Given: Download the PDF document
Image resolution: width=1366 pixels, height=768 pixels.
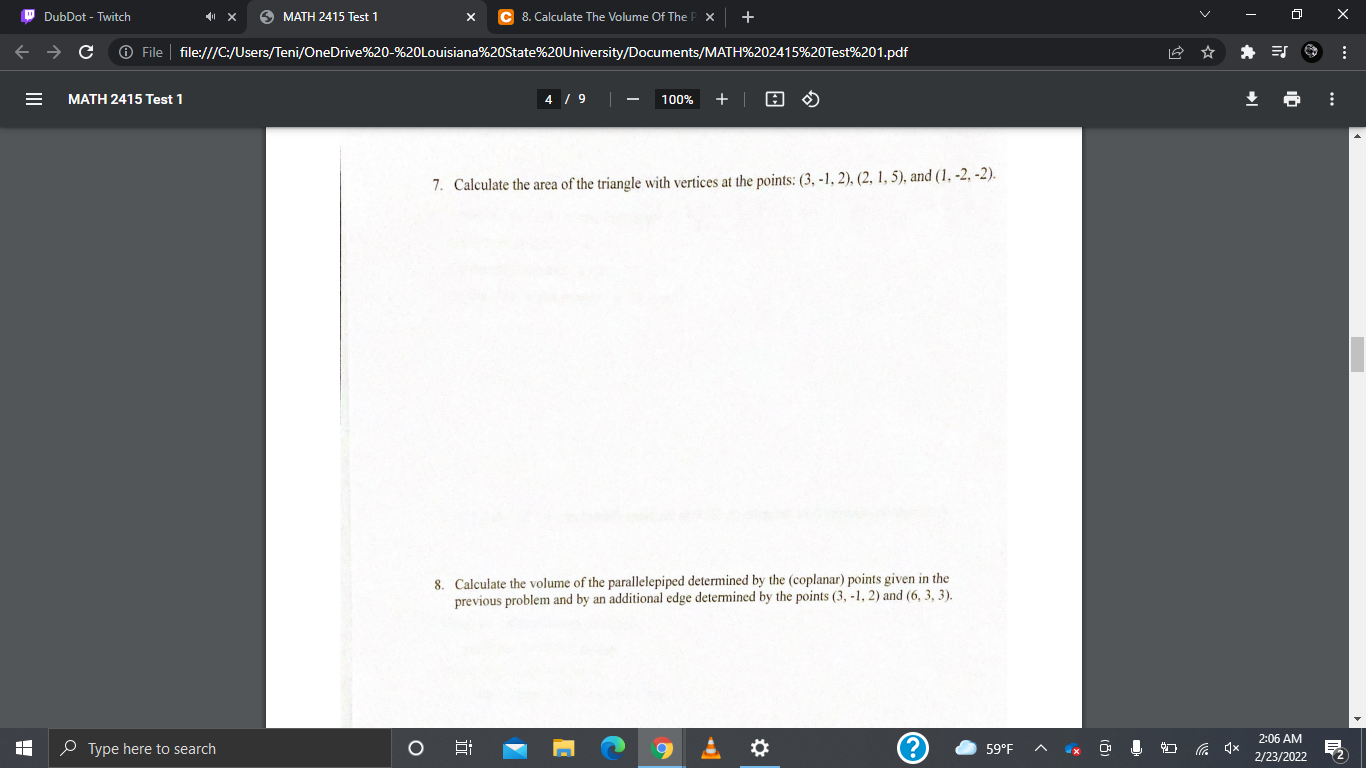Looking at the screenshot, I should (x=1251, y=99).
